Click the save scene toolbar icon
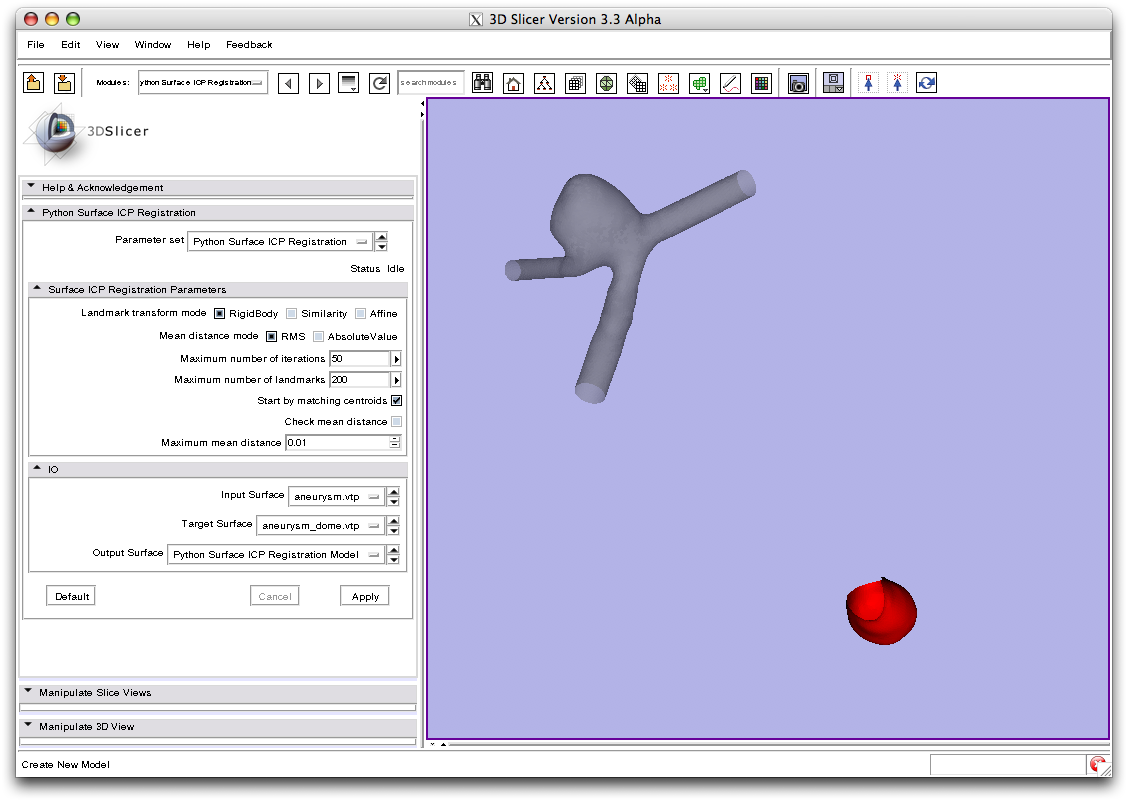Image resolution: width=1128 pixels, height=801 pixels. (x=64, y=83)
